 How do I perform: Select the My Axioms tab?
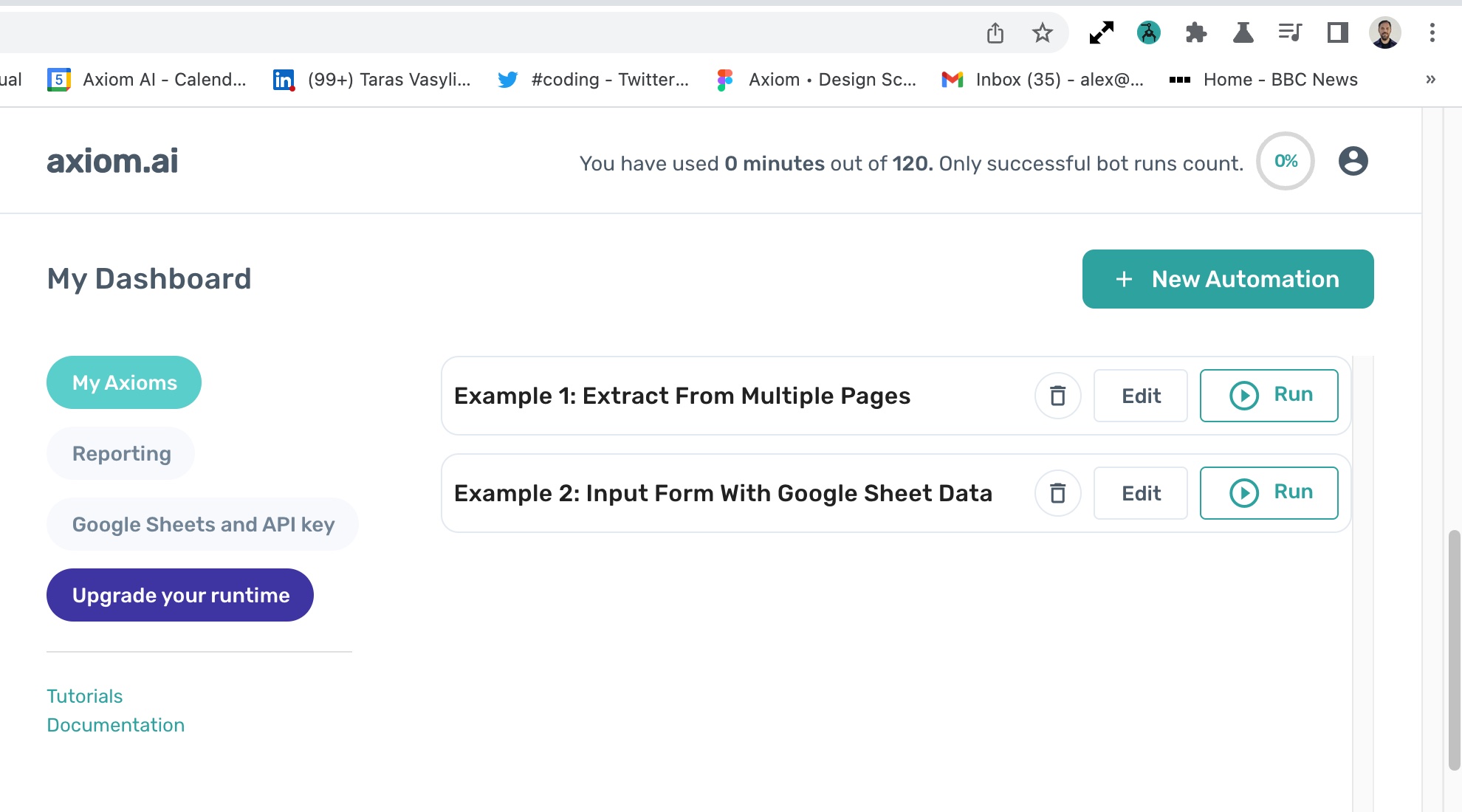(124, 382)
